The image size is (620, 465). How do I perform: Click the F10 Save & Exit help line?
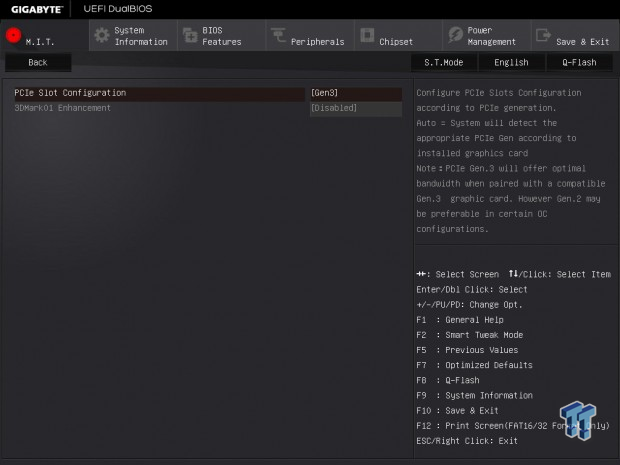pyautogui.click(x=457, y=410)
